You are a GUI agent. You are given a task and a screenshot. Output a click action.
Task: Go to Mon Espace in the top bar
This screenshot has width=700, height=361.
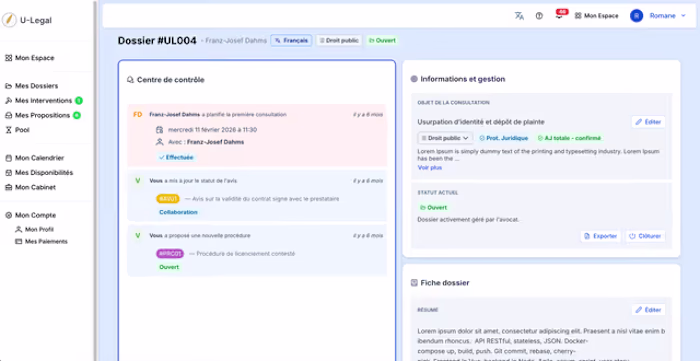pyautogui.click(x=596, y=16)
